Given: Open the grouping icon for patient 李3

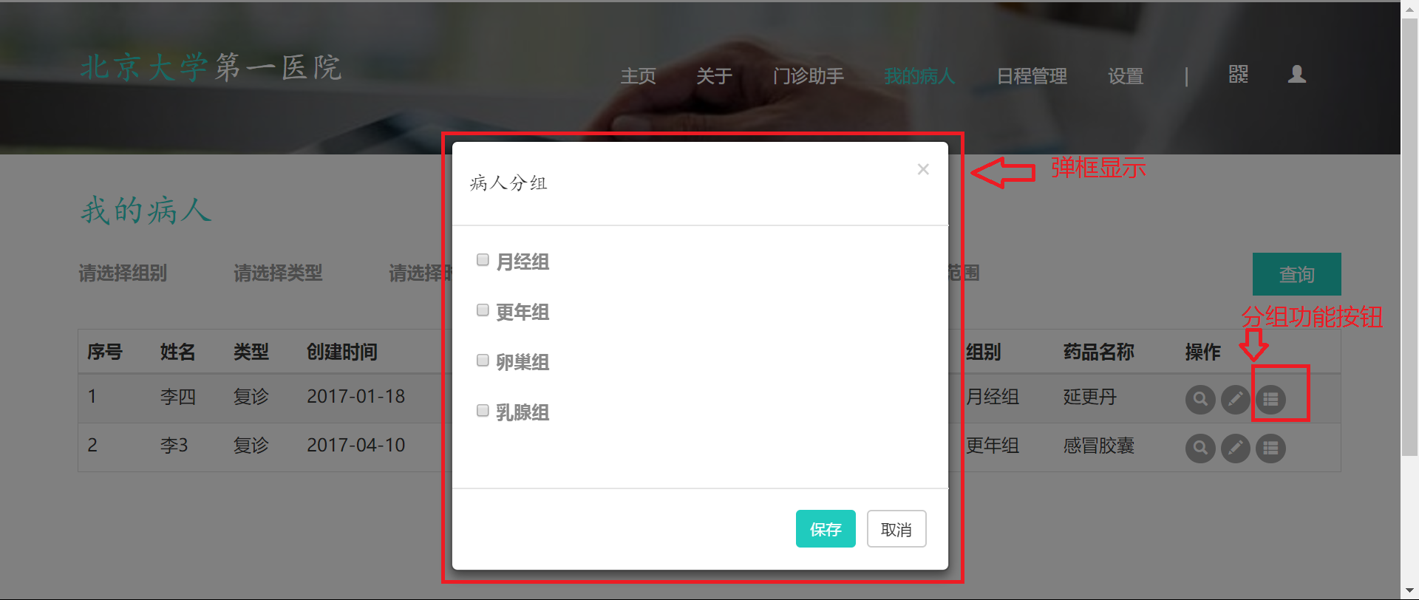Looking at the screenshot, I should point(1271,448).
